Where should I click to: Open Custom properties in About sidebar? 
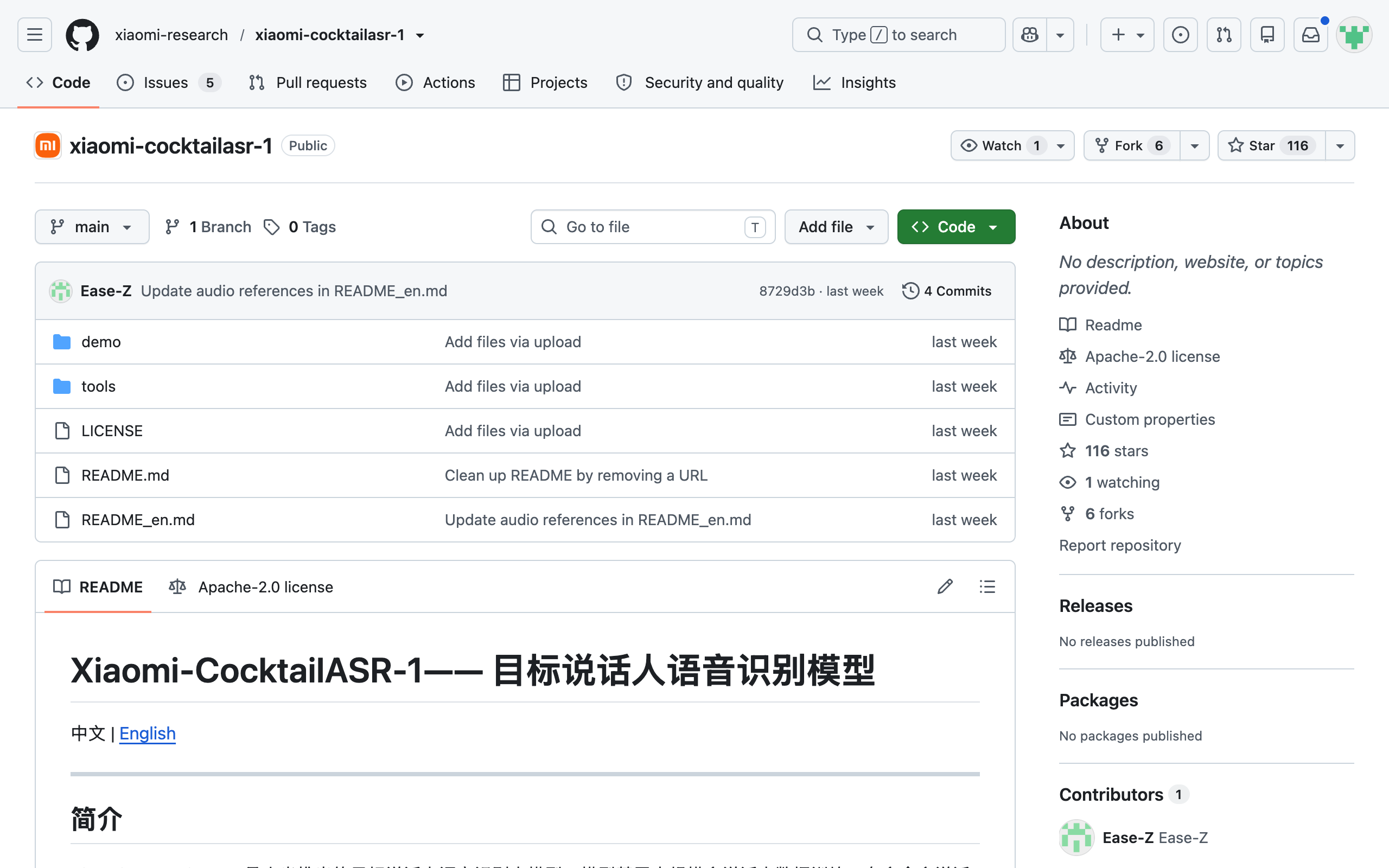pyautogui.click(x=1137, y=420)
